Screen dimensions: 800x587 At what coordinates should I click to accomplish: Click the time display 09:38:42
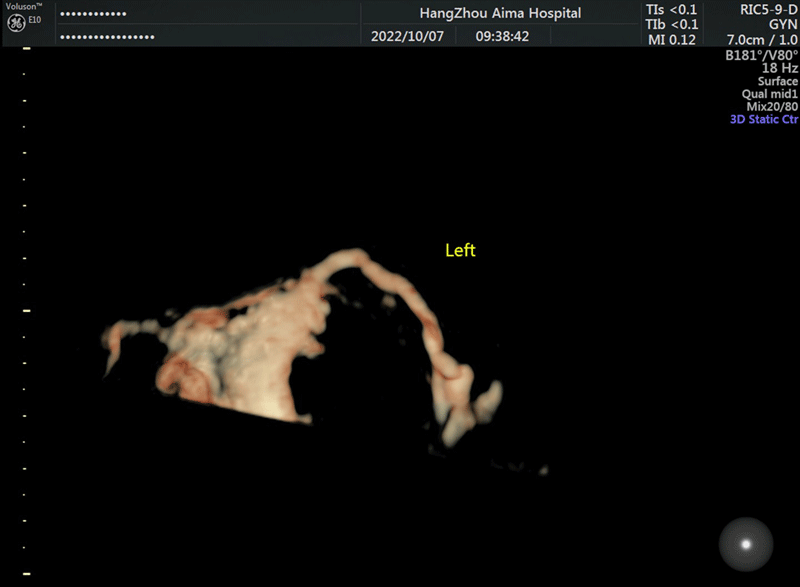[502, 36]
